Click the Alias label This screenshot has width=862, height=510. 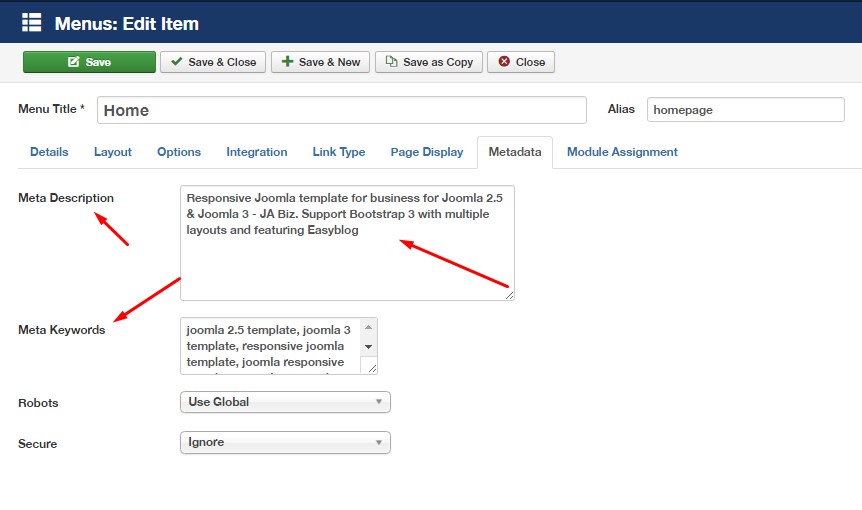(x=621, y=109)
